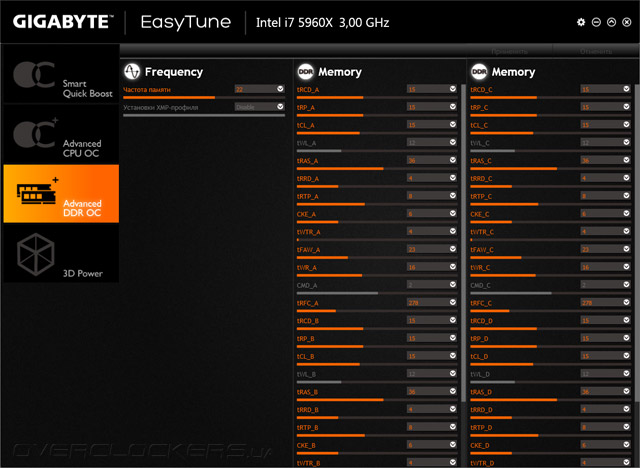Viewport: 640px width, 468px height.
Task: Expand the tRTP_A dropdown arrow
Action: click(453, 195)
